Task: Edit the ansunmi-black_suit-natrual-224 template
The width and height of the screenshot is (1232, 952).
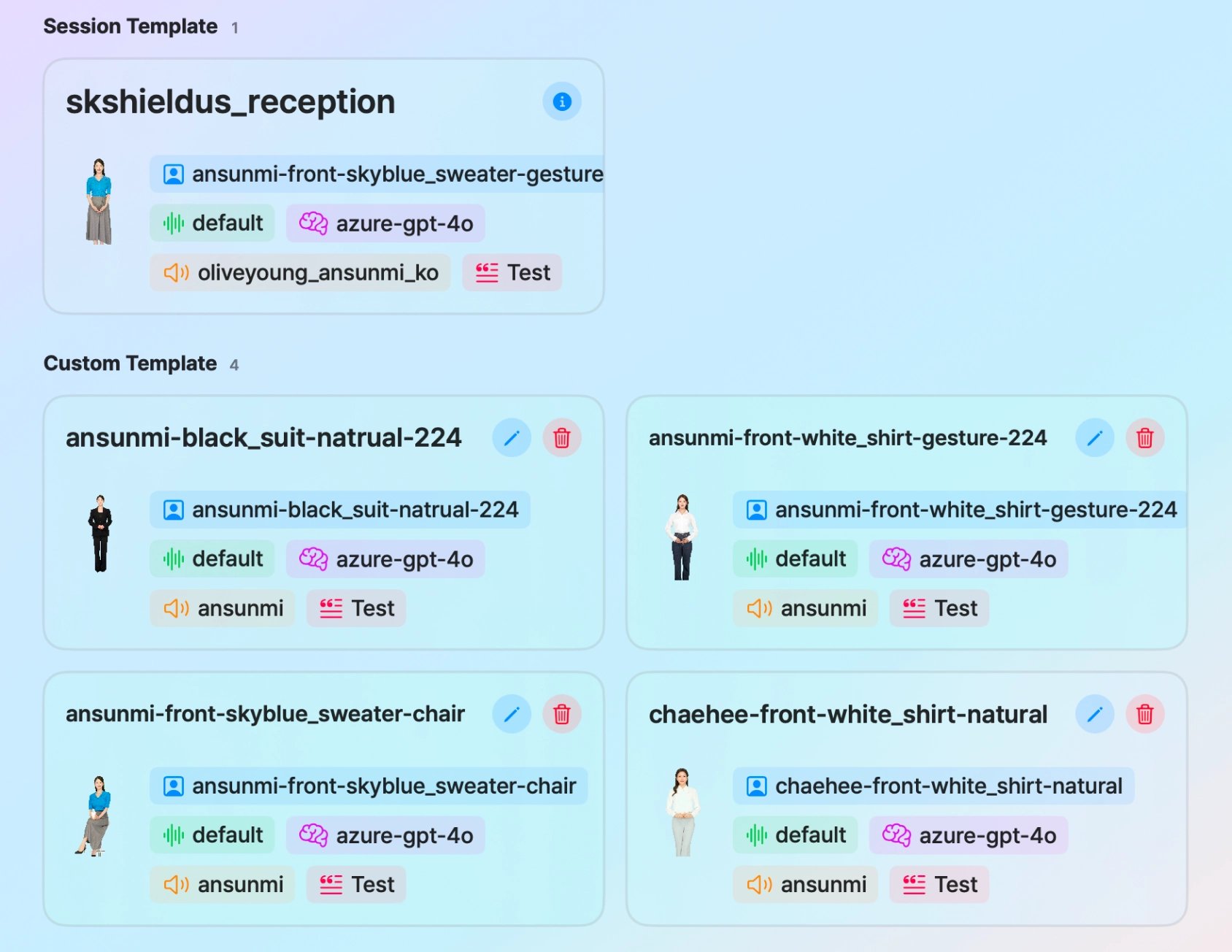Action: (x=512, y=438)
